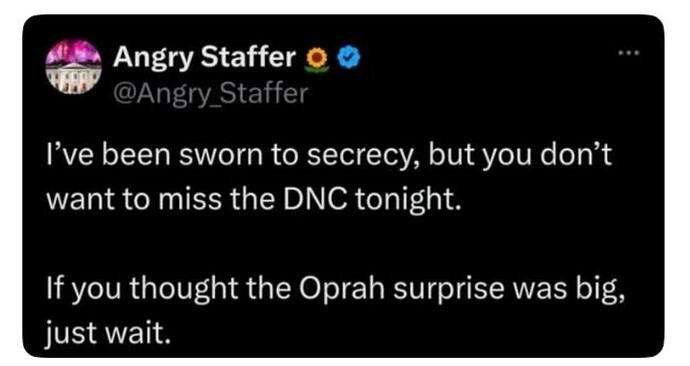Click the "just wait." closing line
Image resolution: width=690 pixels, height=366 pixels.
point(107,334)
